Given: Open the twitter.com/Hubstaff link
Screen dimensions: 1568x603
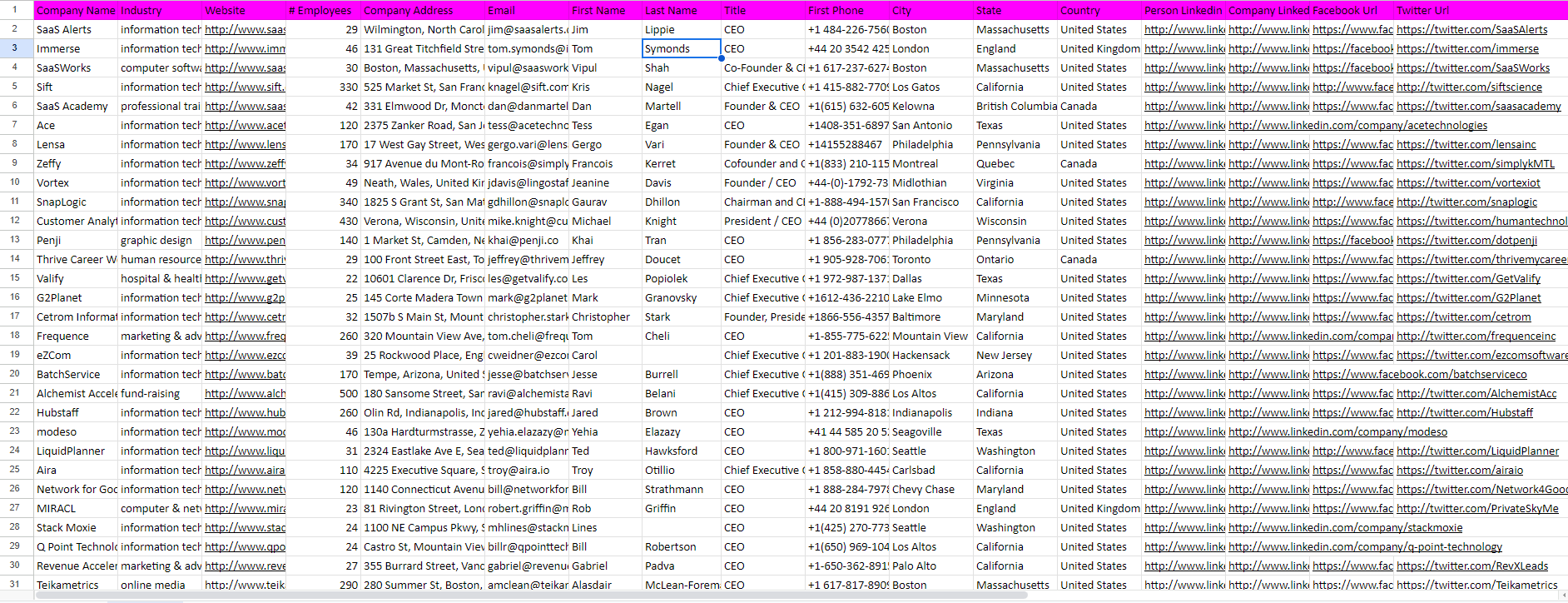Looking at the screenshot, I should [x=1465, y=412].
